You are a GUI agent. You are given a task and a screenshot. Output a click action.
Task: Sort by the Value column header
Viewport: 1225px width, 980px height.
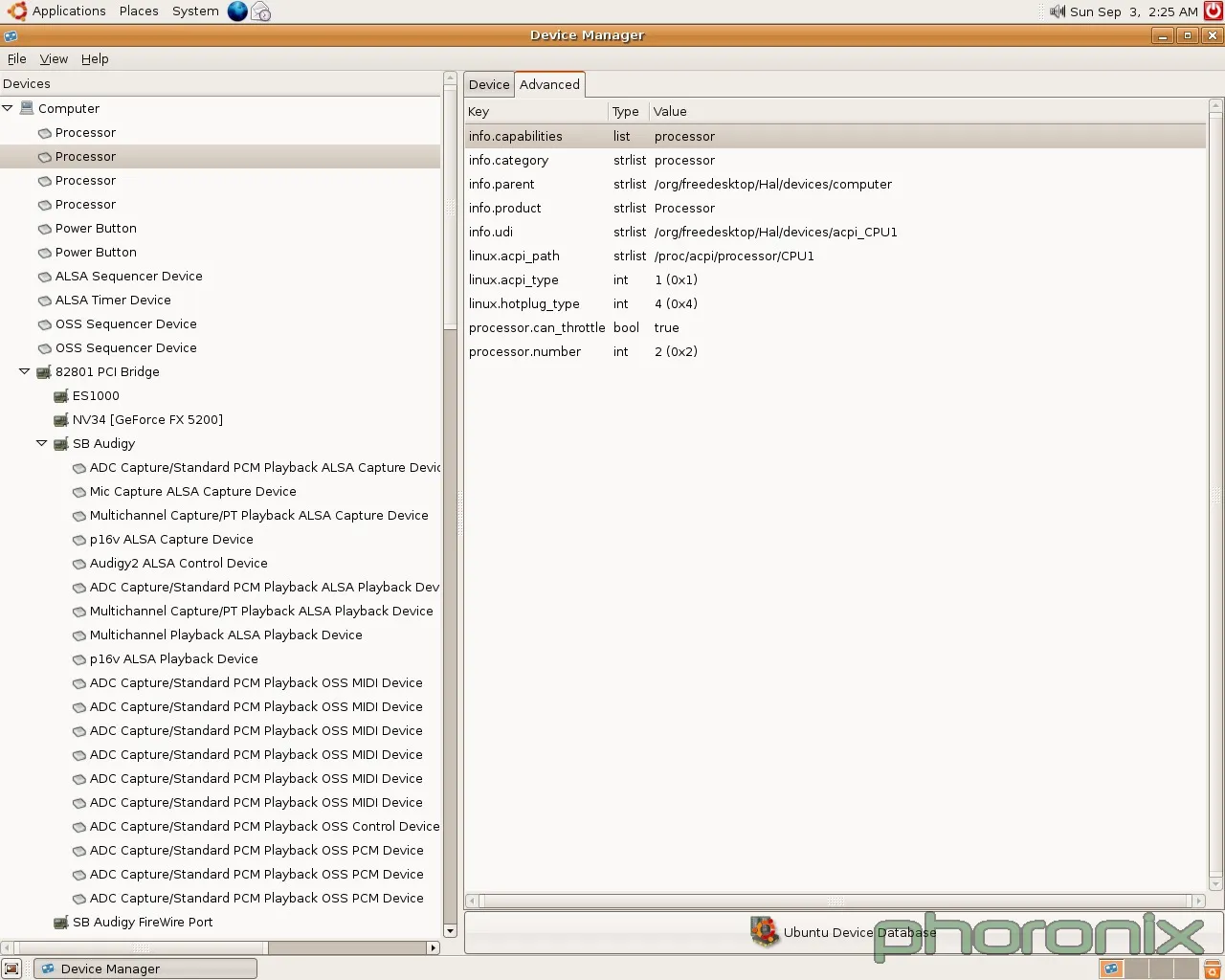pyautogui.click(x=927, y=111)
